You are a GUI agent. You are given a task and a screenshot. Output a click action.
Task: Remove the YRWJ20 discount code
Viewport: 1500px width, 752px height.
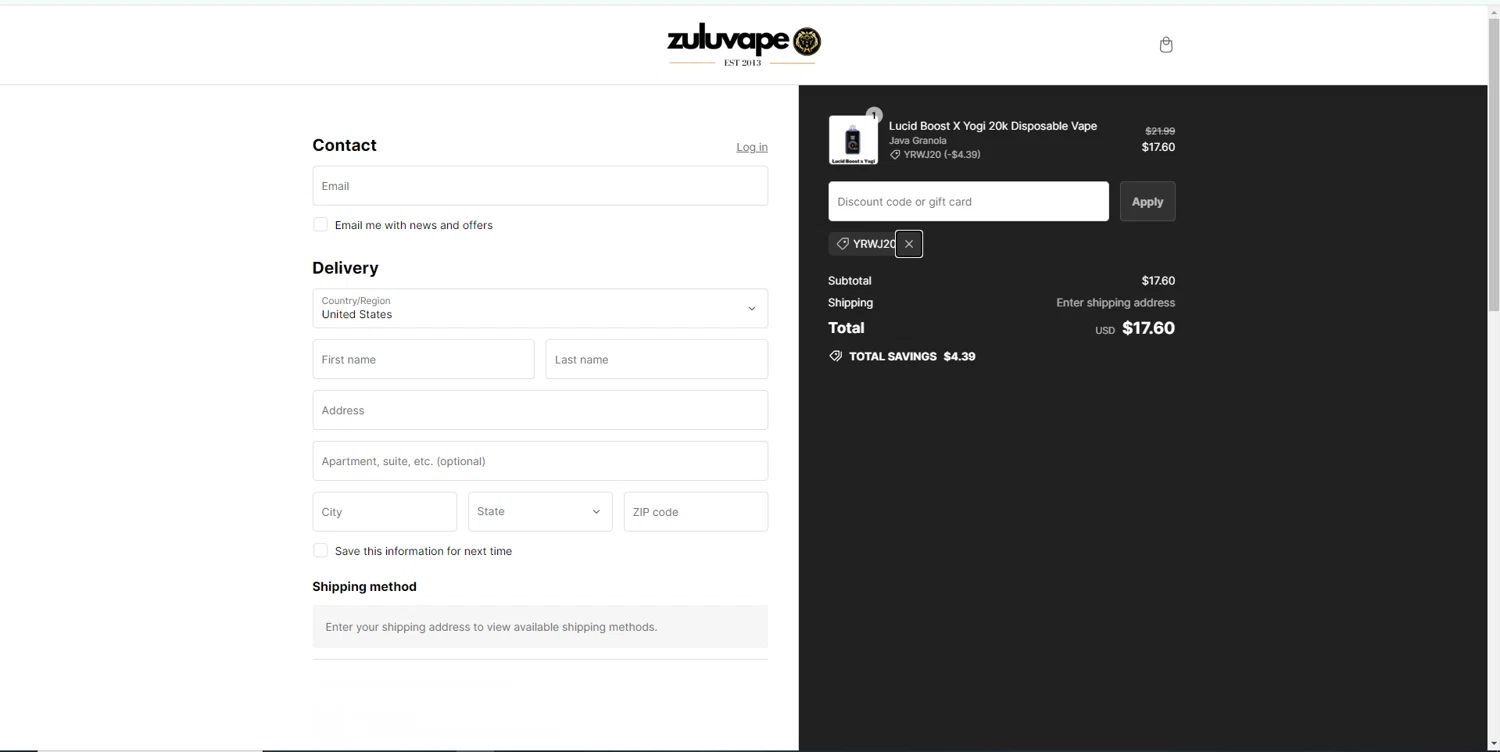pyautogui.click(x=909, y=244)
